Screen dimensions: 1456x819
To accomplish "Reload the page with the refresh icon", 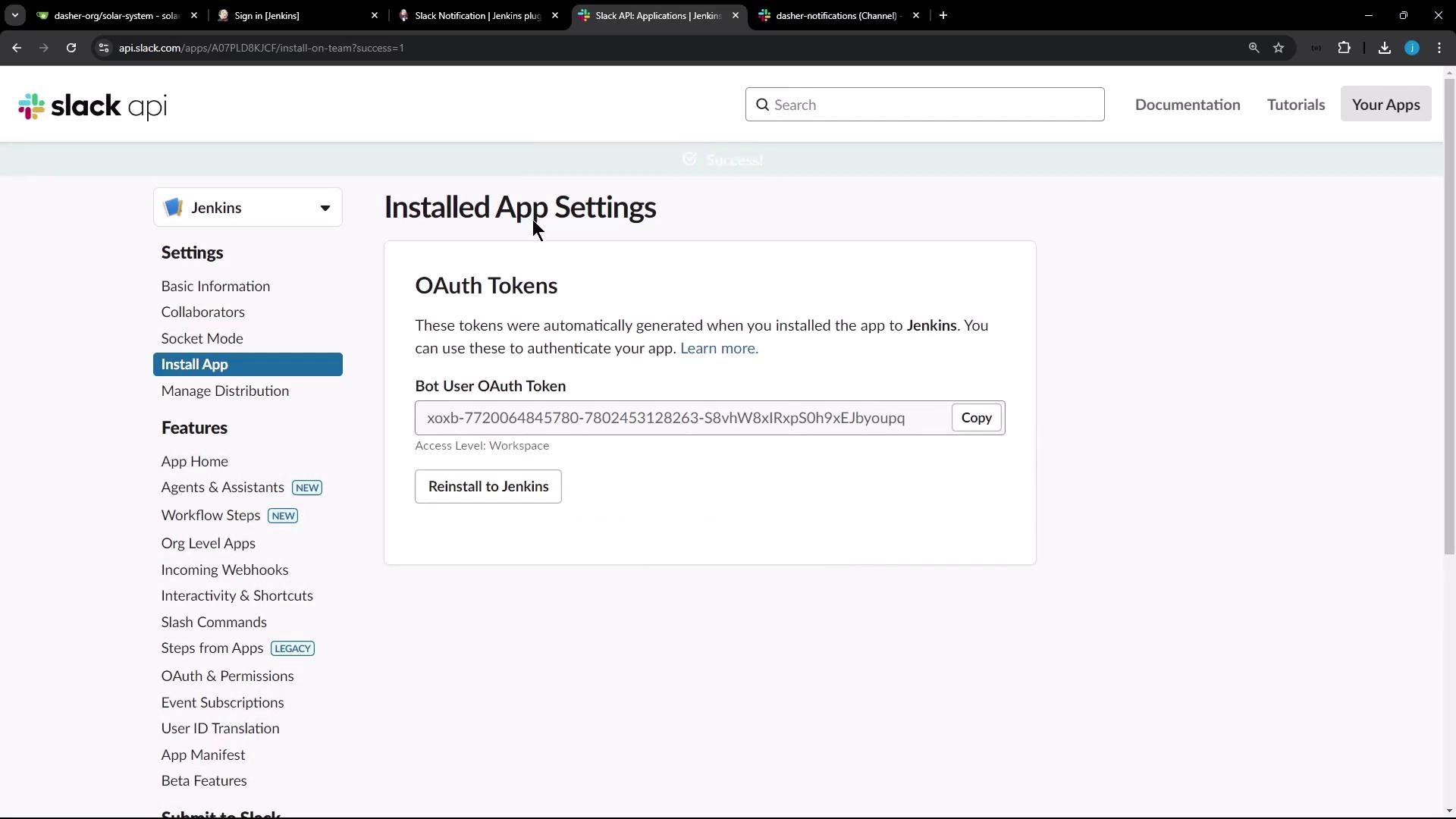I will (x=71, y=48).
